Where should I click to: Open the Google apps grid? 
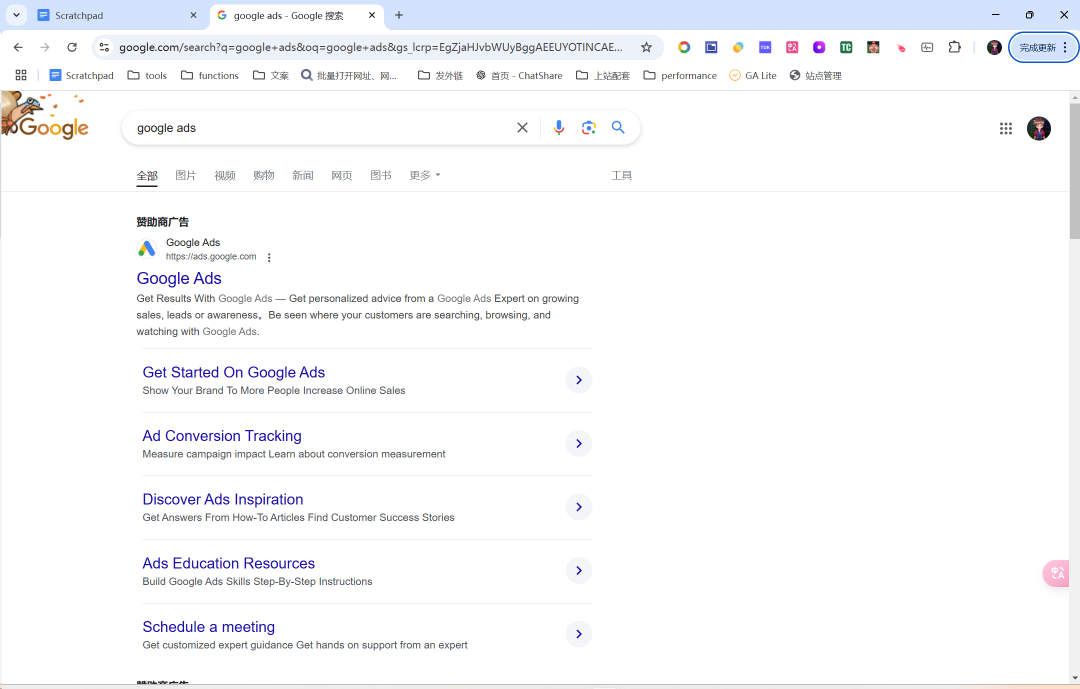pos(1006,128)
